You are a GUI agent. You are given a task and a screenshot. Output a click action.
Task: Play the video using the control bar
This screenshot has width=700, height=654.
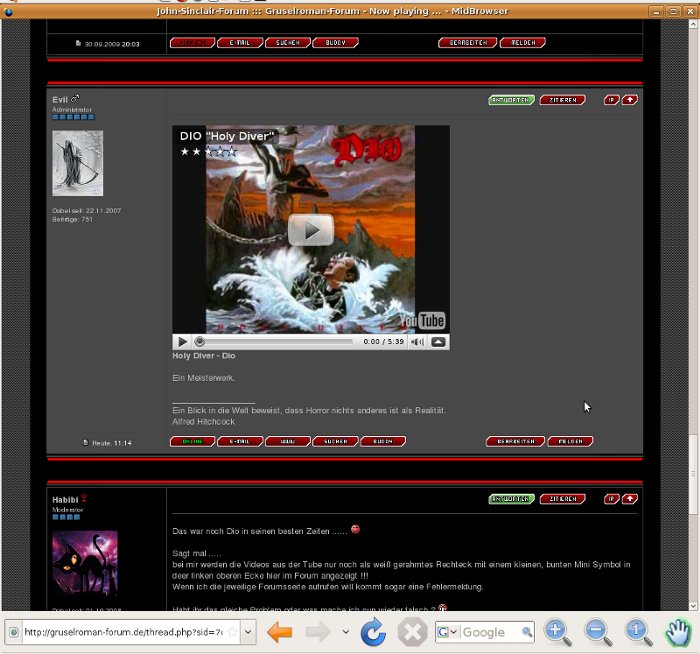182,342
